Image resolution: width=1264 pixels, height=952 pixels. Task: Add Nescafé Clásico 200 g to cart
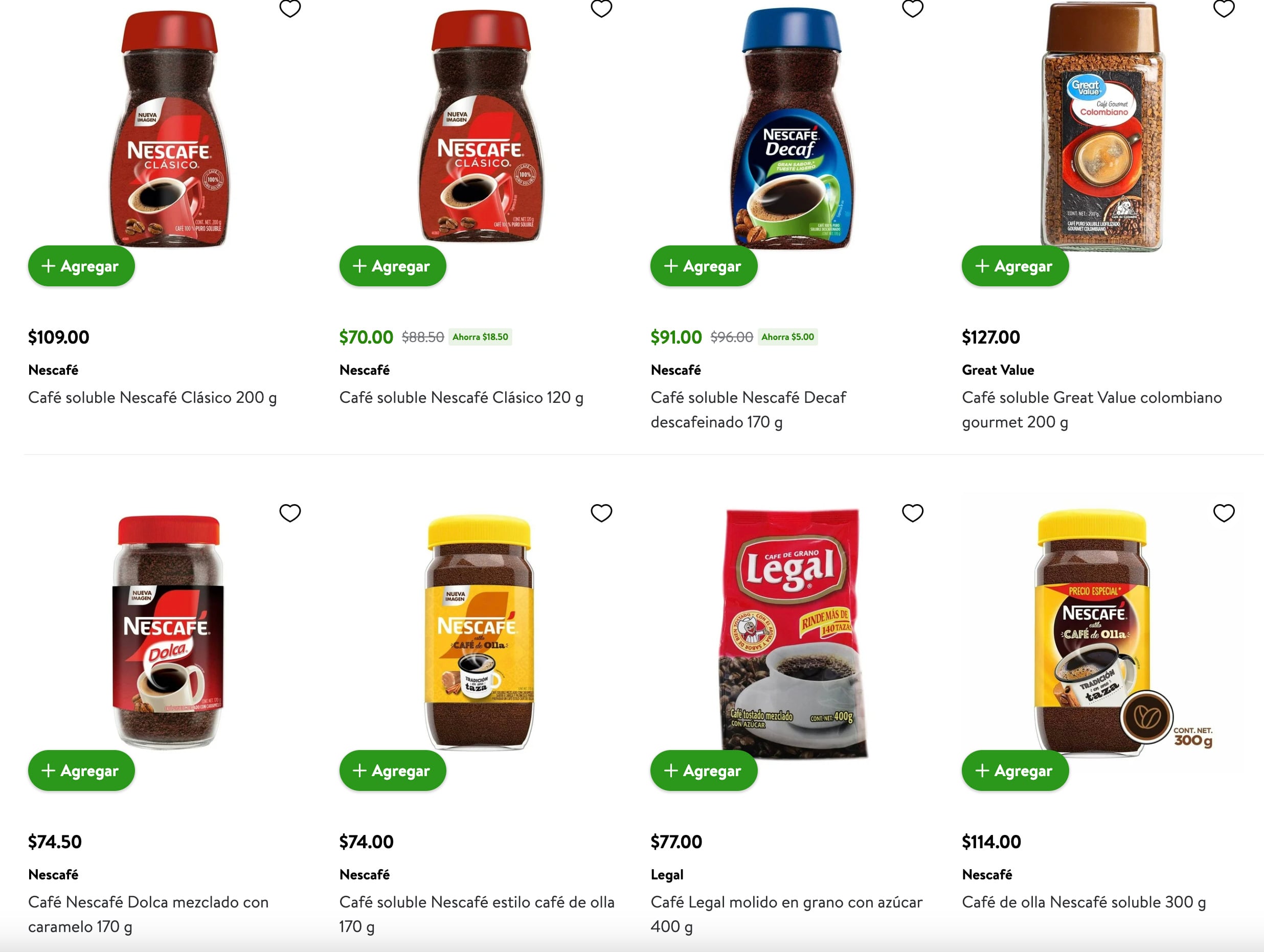(x=82, y=266)
